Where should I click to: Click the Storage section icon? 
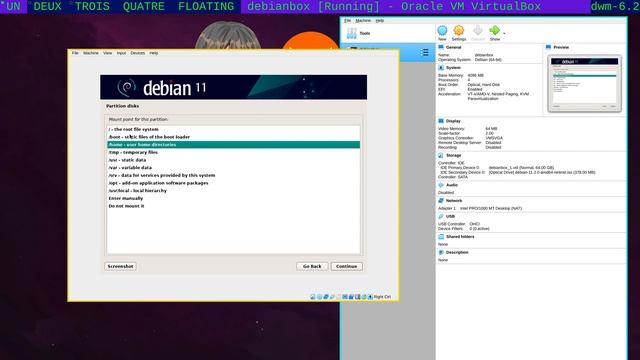coord(441,156)
